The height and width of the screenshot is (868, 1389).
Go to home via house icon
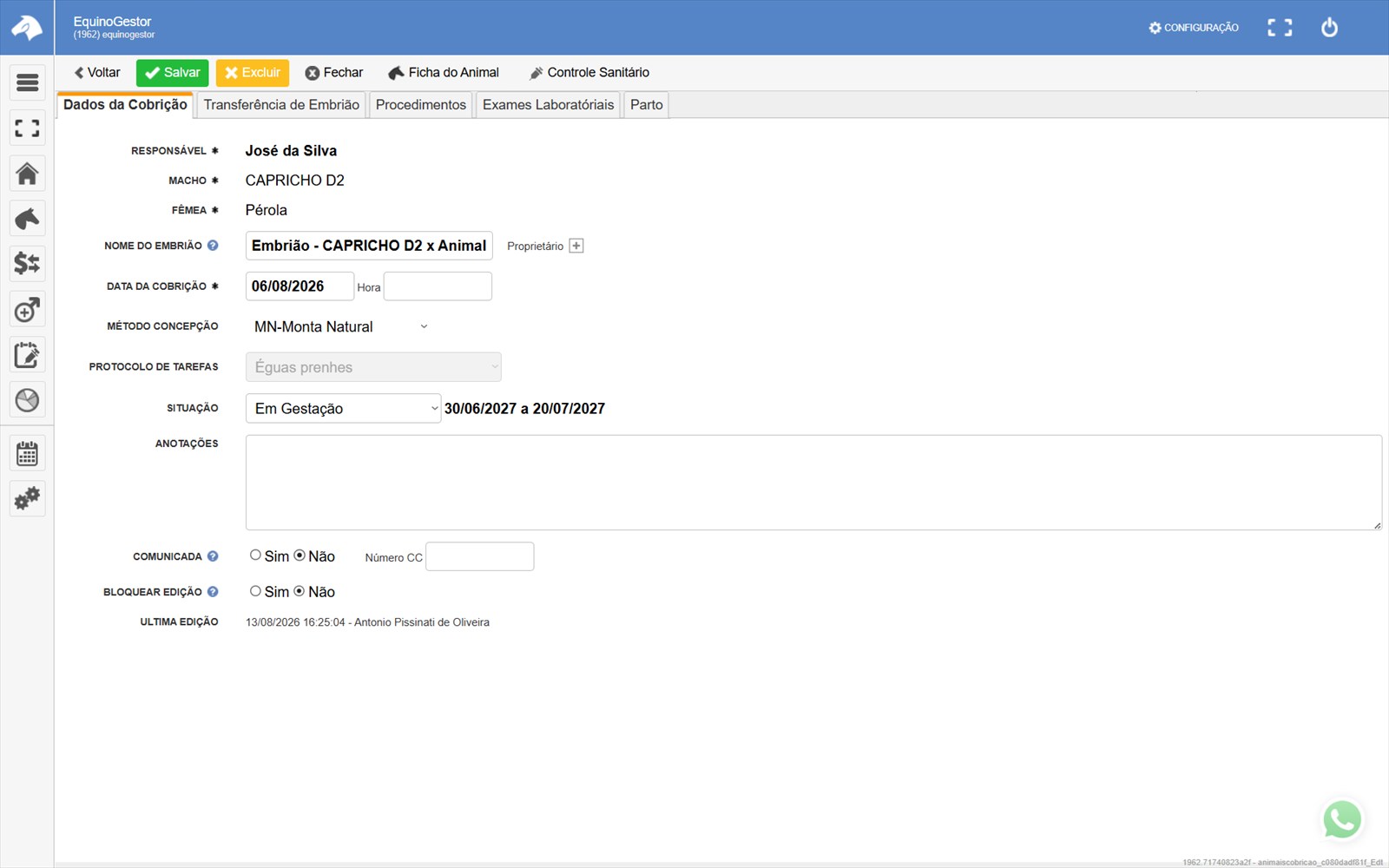coord(27,174)
